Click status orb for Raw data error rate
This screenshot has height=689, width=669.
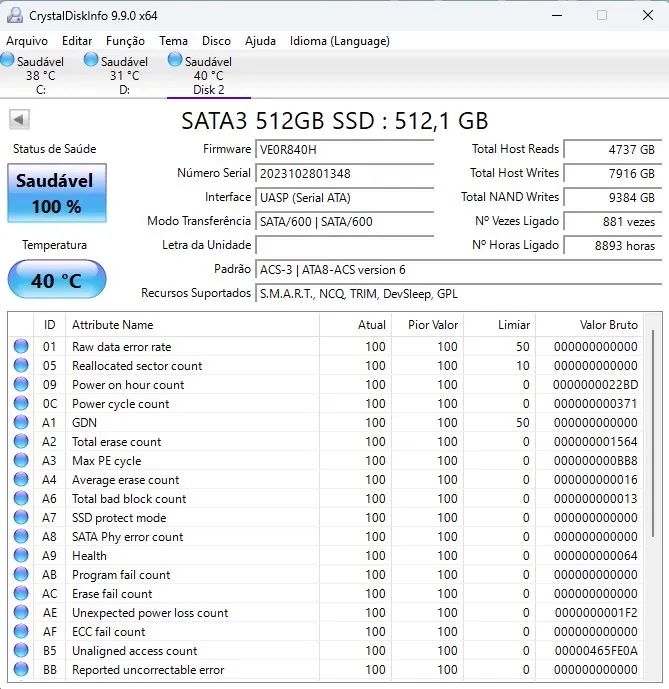21,346
